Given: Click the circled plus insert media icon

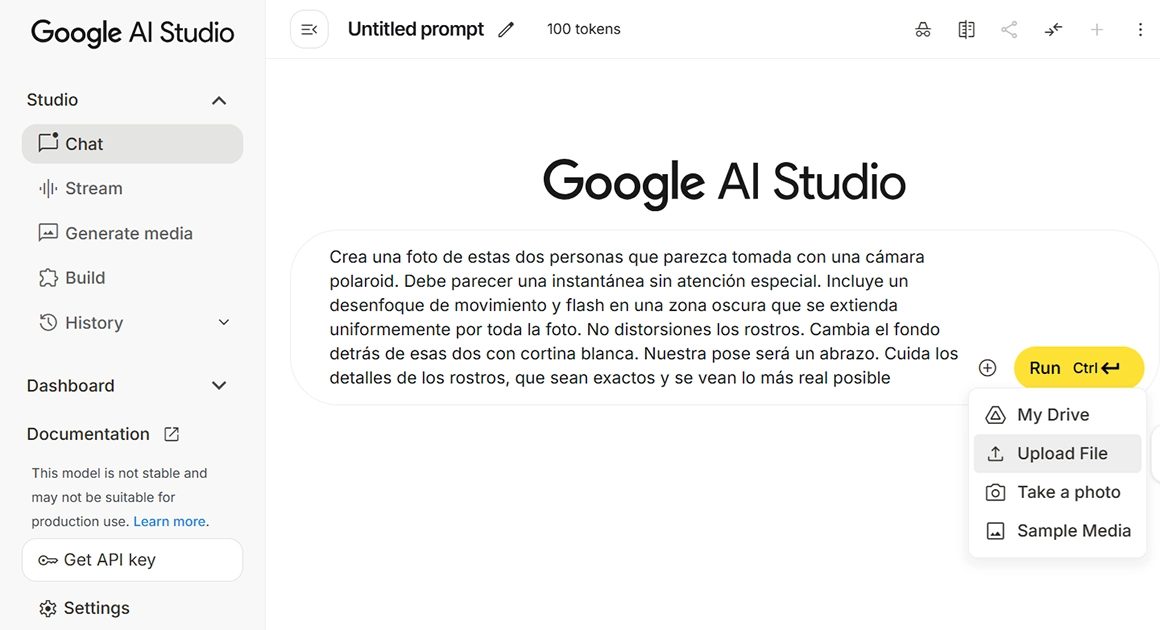Looking at the screenshot, I should (x=988, y=368).
